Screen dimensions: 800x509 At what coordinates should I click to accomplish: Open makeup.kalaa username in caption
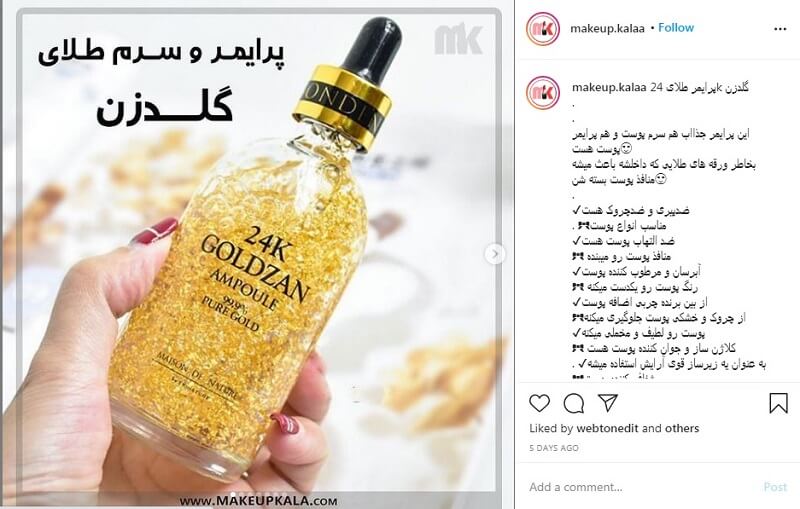pyautogui.click(x=609, y=87)
